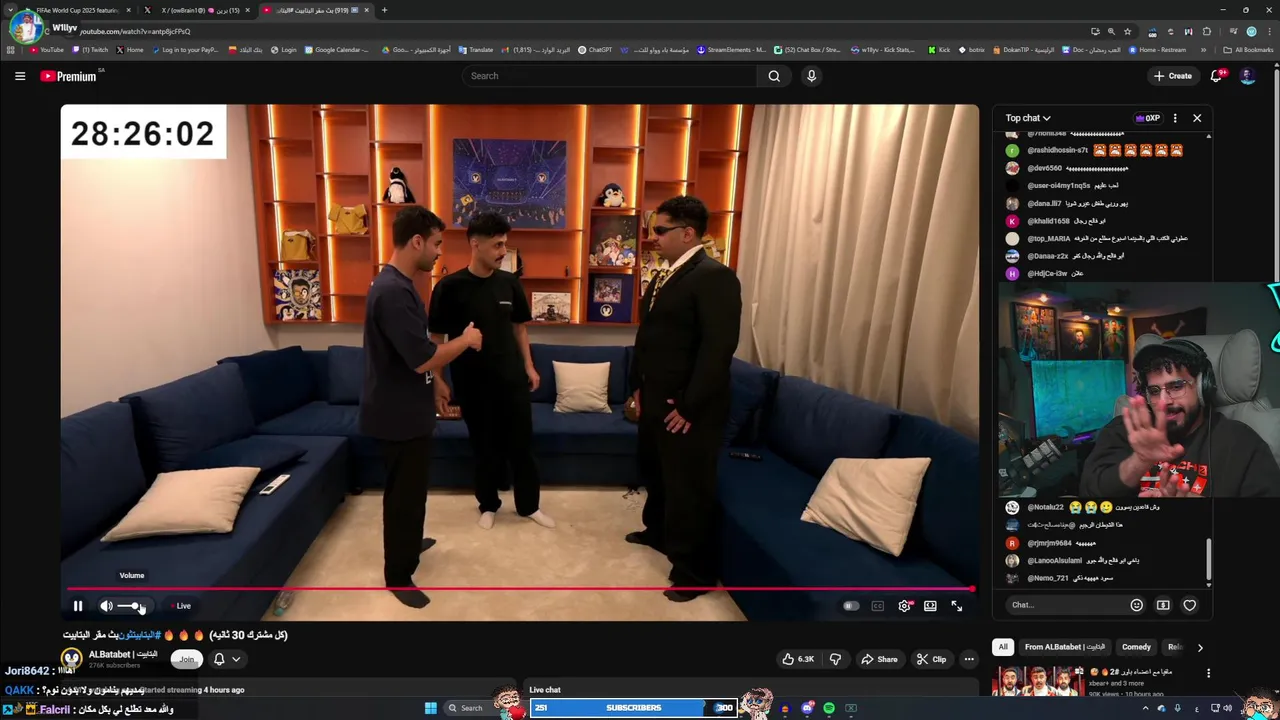This screenshot has width=1280, height=720.
Task: Toggle closed captions CC button
Action: point(877,606)
